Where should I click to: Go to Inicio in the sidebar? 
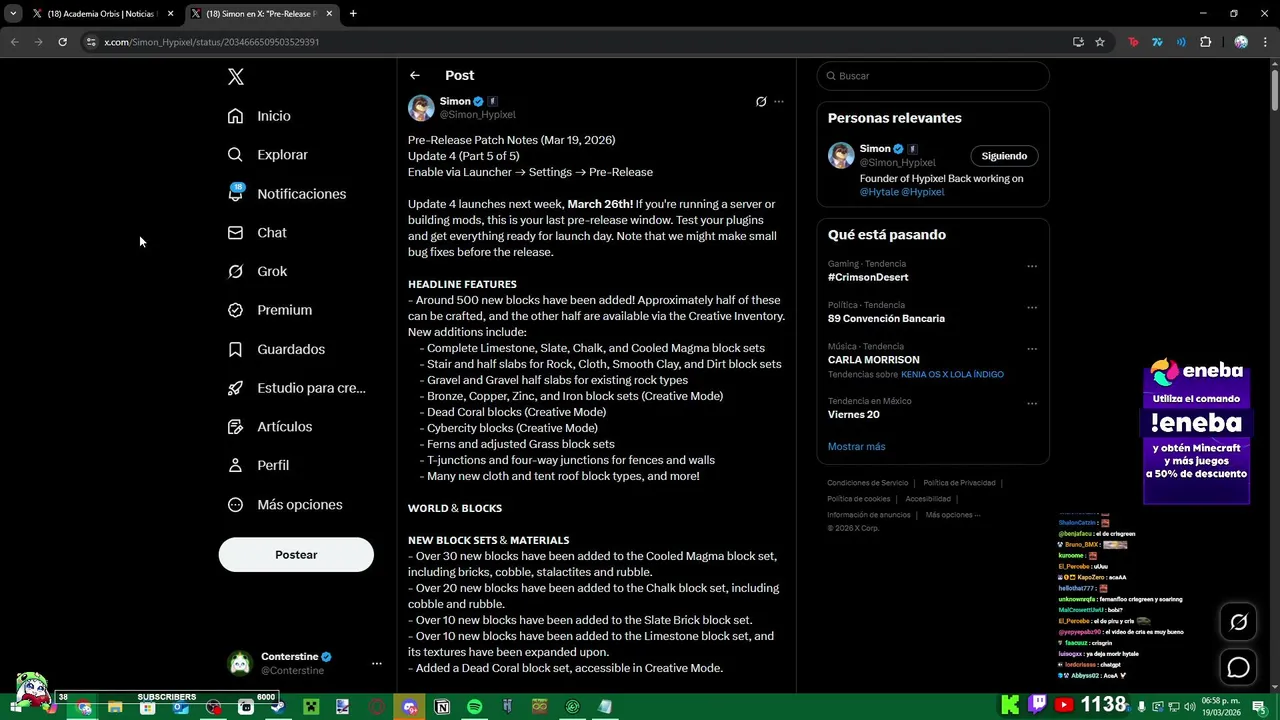pyautogui.click(x=259, y=116)
